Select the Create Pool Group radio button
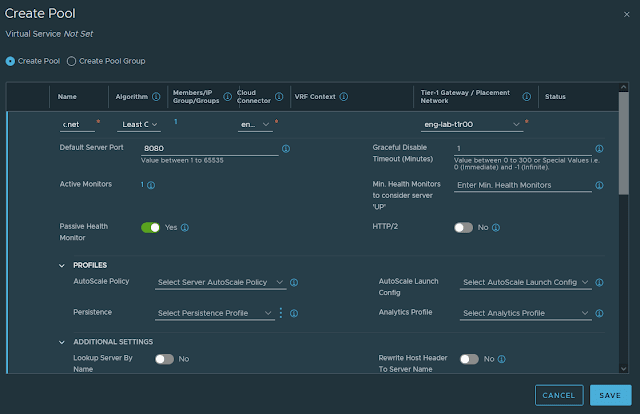The height and width of the screenshot is (414, 640). pos(71,61)
